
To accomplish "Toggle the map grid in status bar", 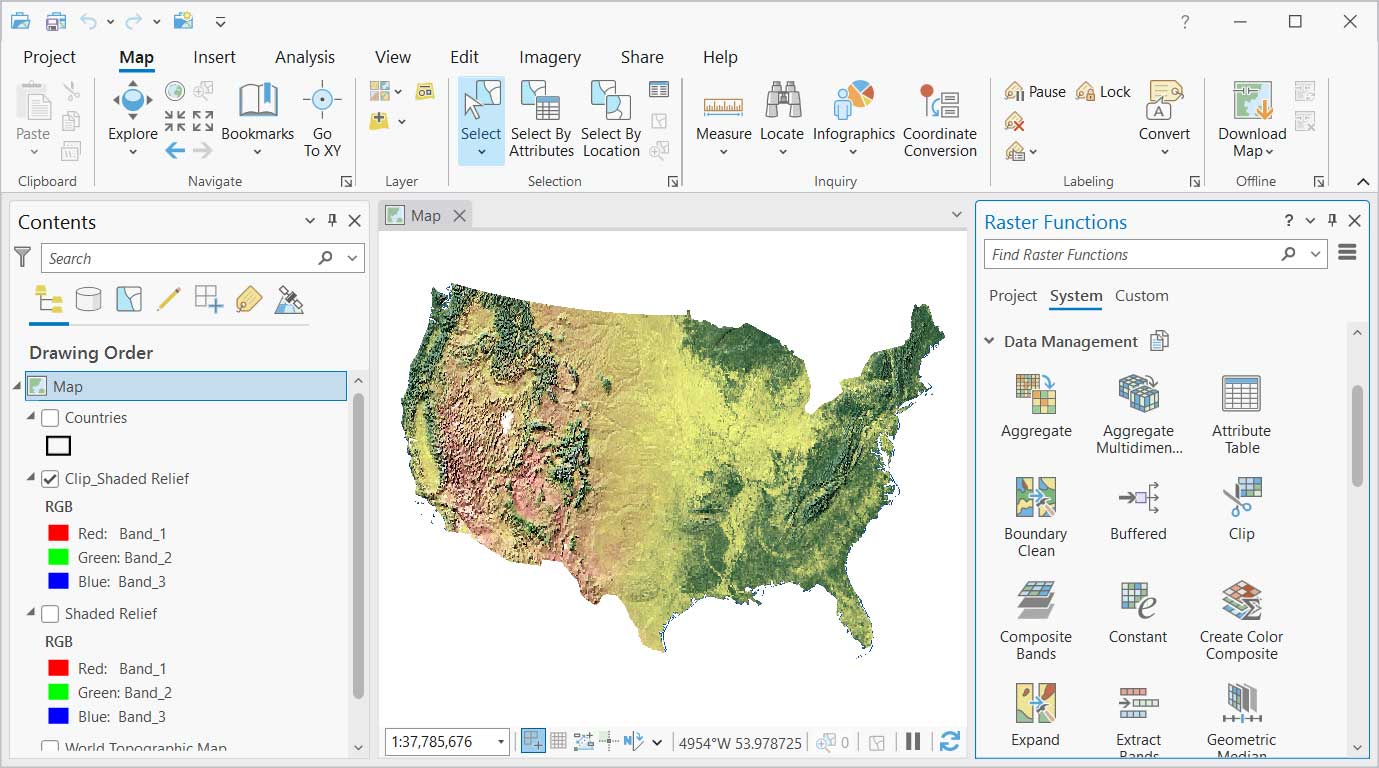I will click(558, 741).
